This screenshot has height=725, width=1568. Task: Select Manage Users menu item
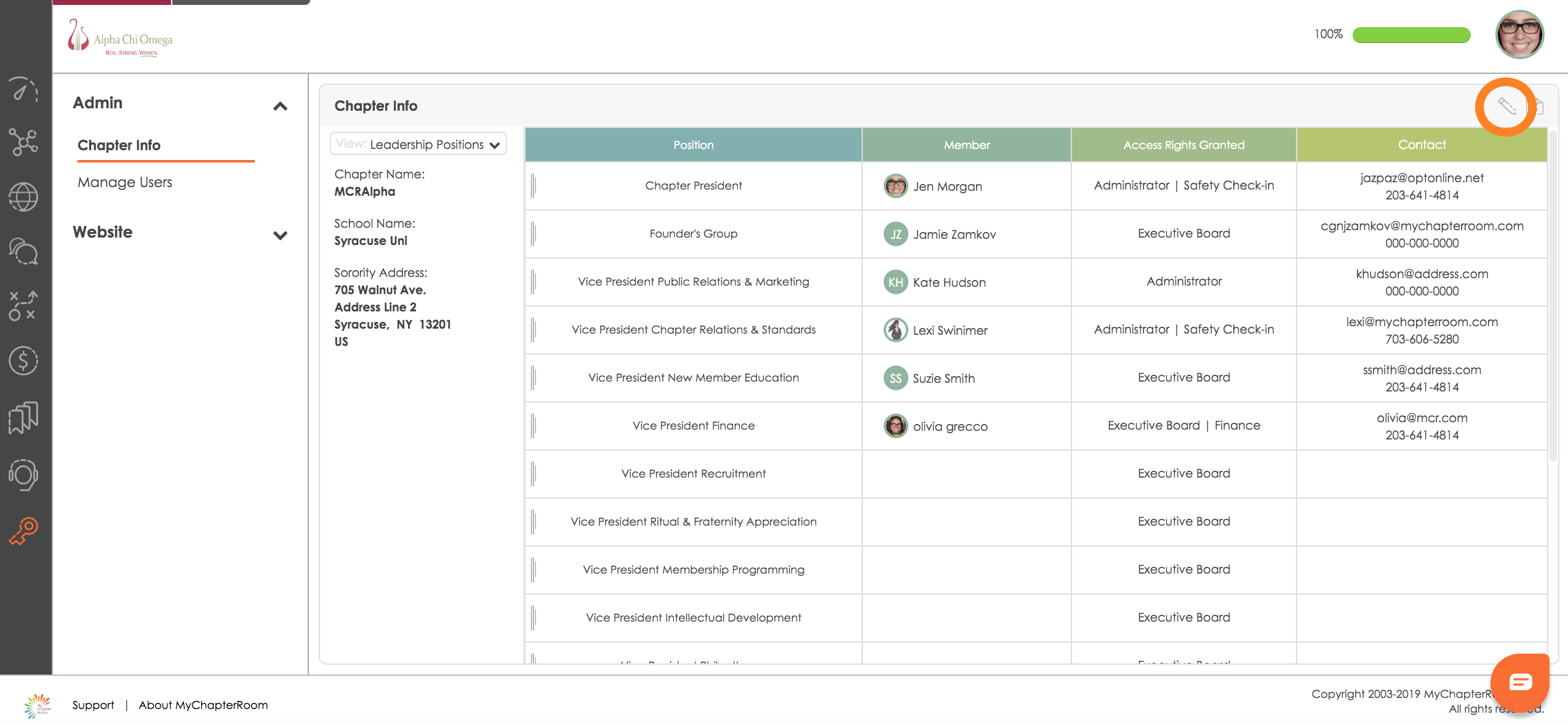pyautogui.click(x=124, y=182)
